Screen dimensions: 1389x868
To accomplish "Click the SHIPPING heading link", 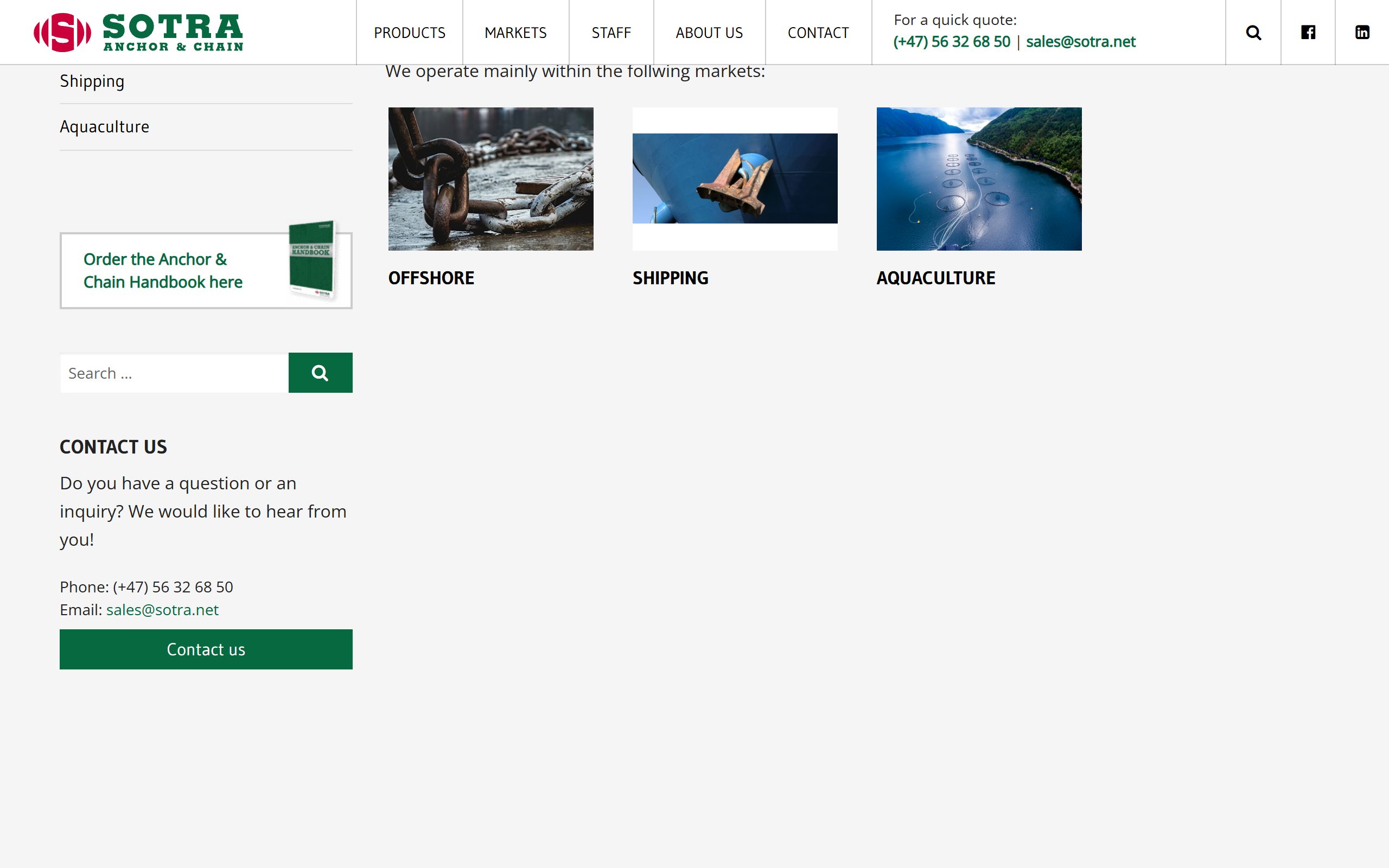I will tap(671, 278).
